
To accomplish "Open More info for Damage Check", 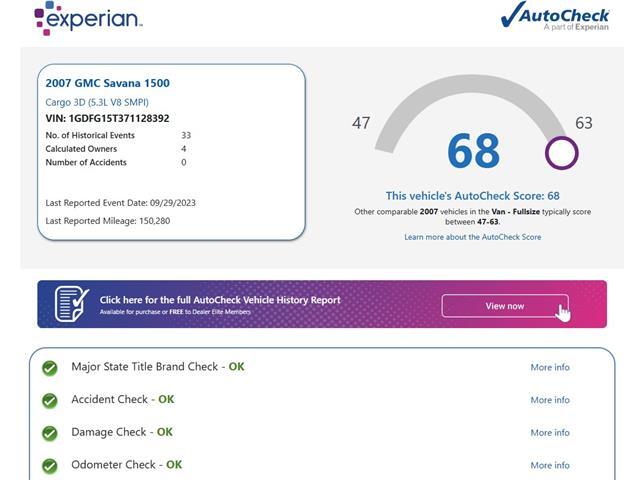I will point(550,433).
